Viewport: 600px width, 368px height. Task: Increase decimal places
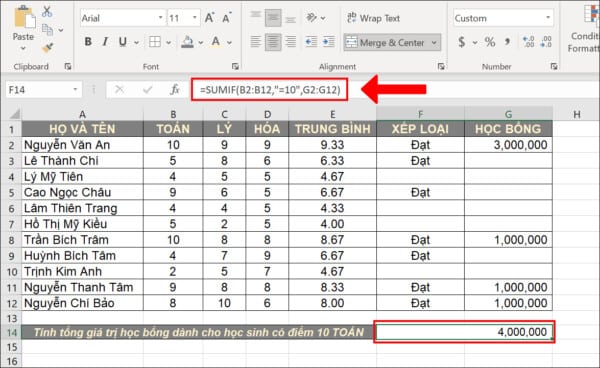point(528,42)
